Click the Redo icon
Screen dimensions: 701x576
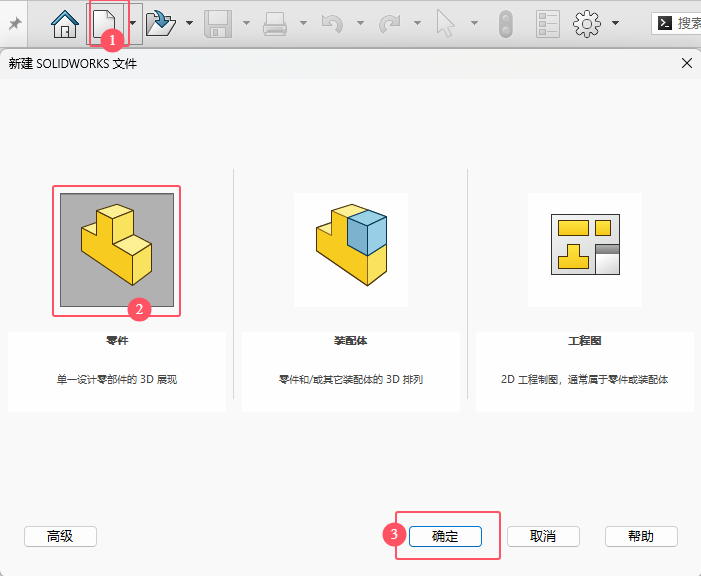click(389, 24)
